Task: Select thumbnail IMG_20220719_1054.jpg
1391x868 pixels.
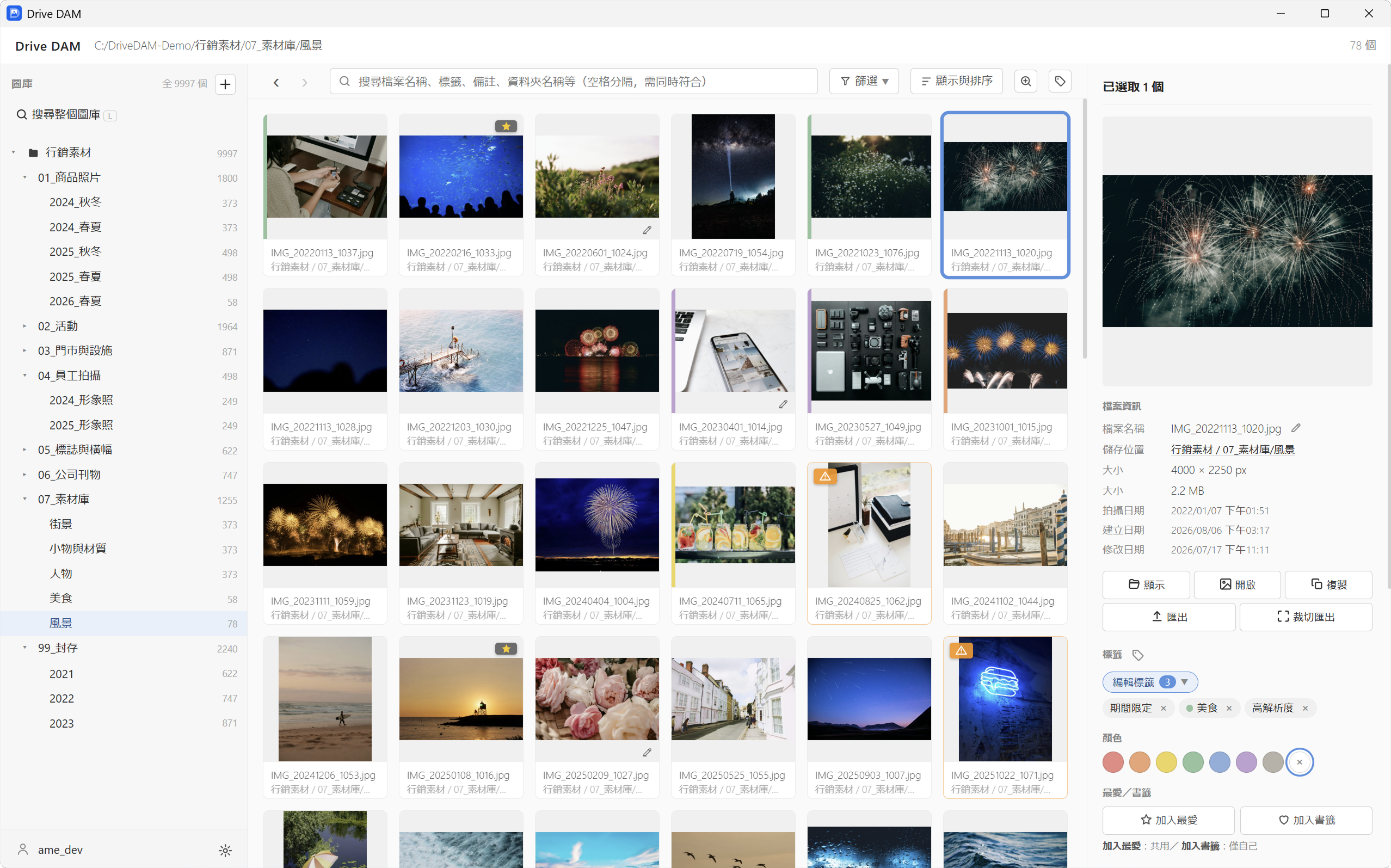Action: point(733,195)
